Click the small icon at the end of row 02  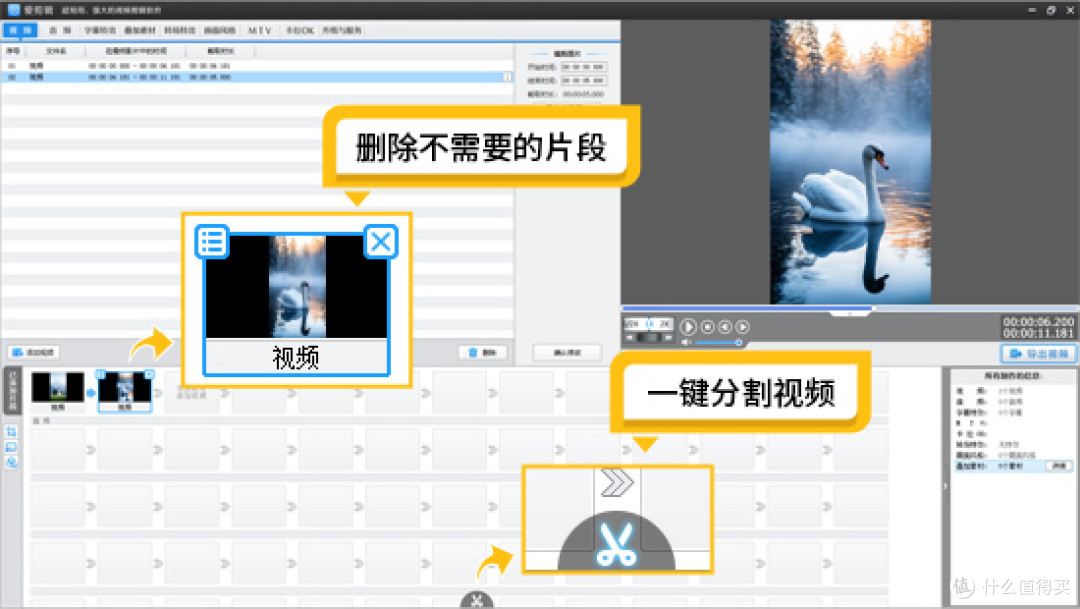tap(507, 77)
